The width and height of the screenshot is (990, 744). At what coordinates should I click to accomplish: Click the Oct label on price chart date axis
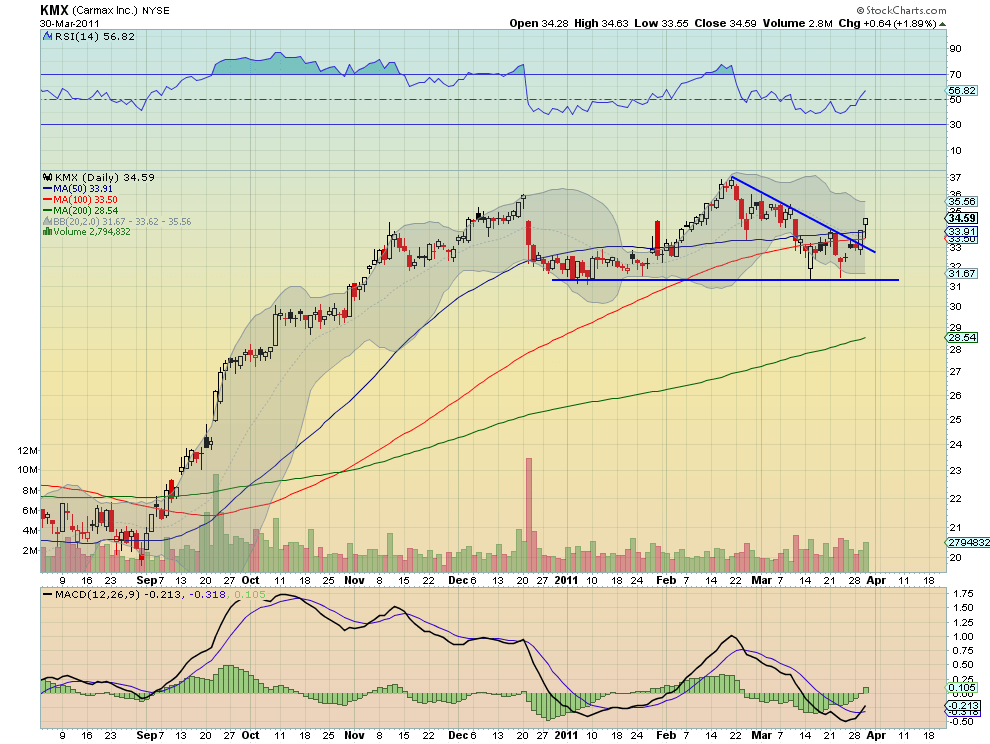pyautogui.click(x=251, y=580)
